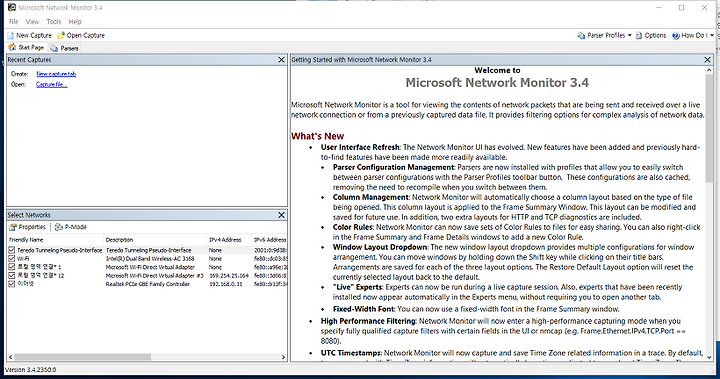Click the New Capture toolbar icon
Image resolution: width=720 pixels, height=379 pixels.
(11, 35)
